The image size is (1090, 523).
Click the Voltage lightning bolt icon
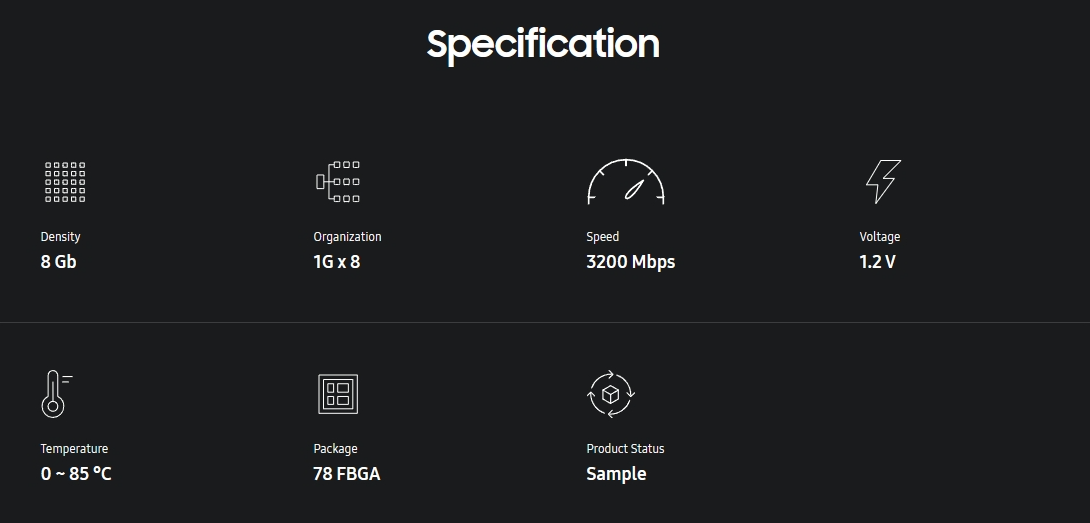(x=884, y=182)
